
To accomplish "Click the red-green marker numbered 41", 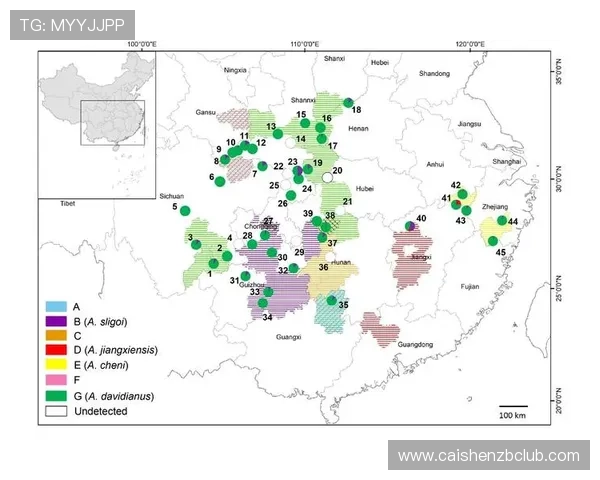I will tap(456, 204).
